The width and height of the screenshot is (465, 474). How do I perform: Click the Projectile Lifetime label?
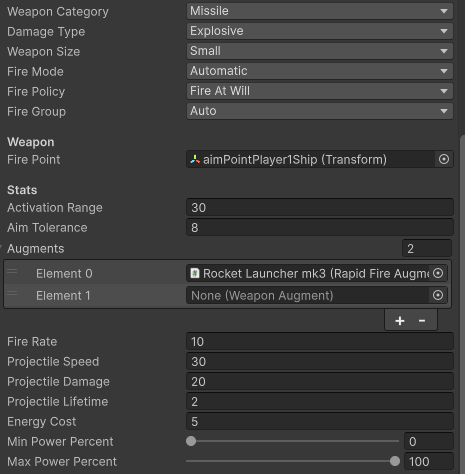(58, 402)
